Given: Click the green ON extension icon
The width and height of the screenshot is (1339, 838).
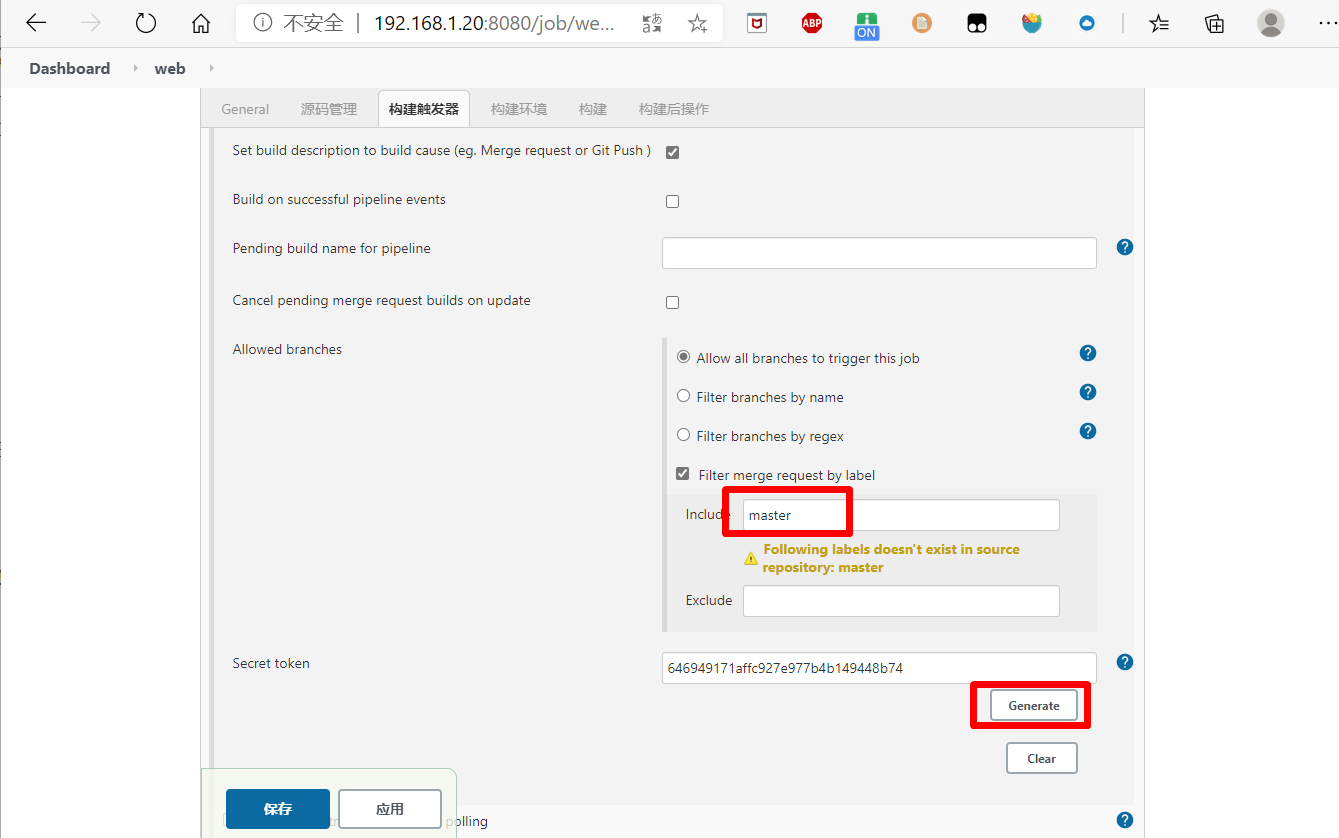Looking at the screenshot, I should tap(866, 26).
